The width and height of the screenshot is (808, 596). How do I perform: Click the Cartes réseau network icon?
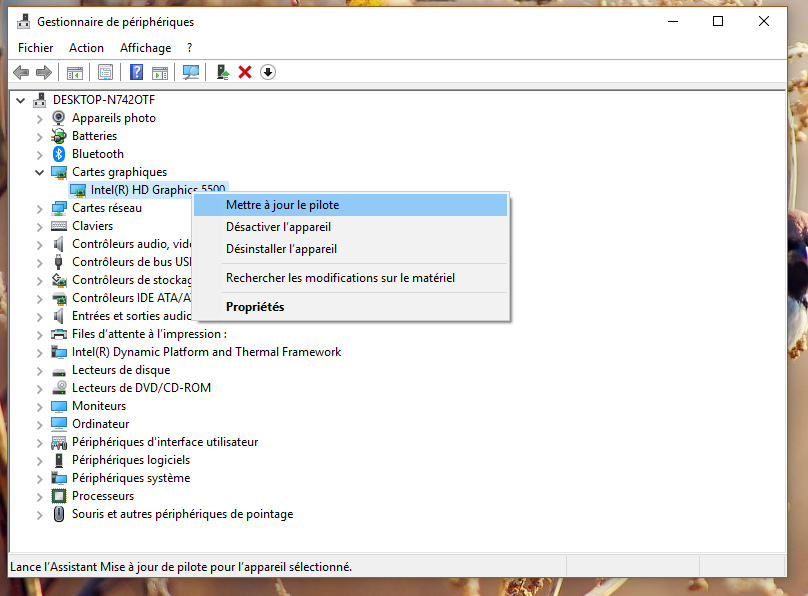click(x=59, y=208)
